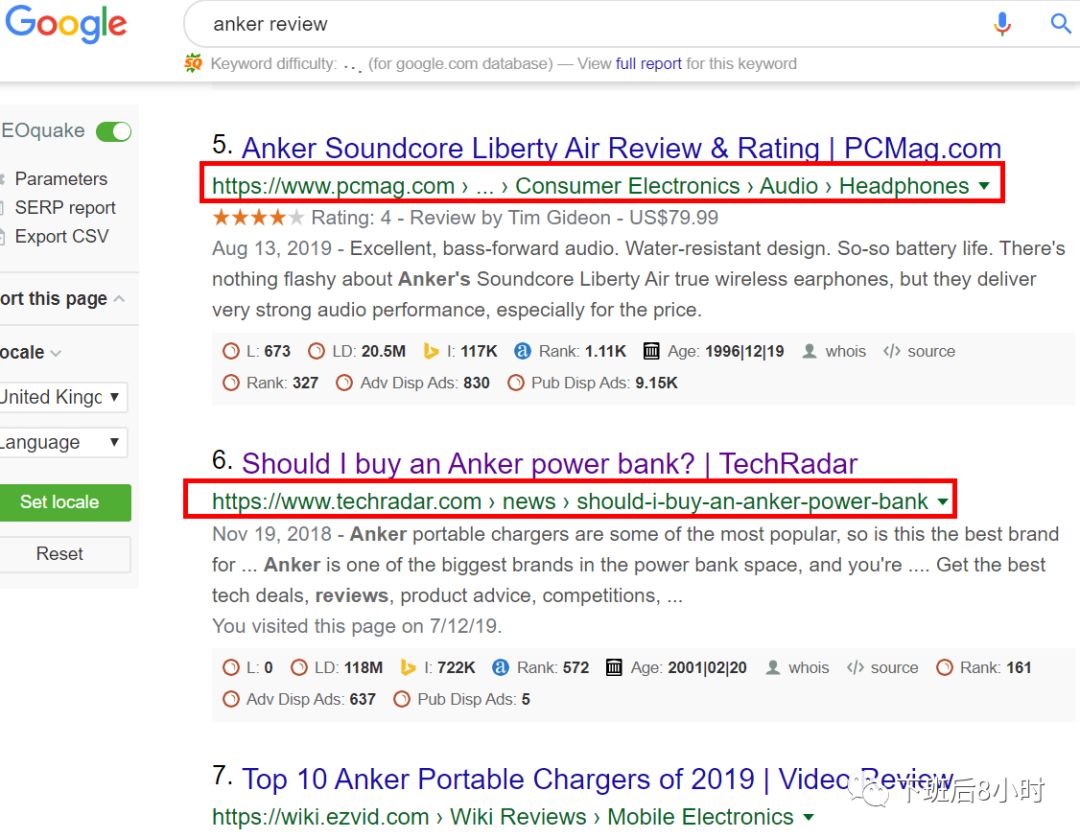Toggle the SEOquake switch off
Image resolution: width=1080 pixels, height=838 pixels.
point(114,131)
